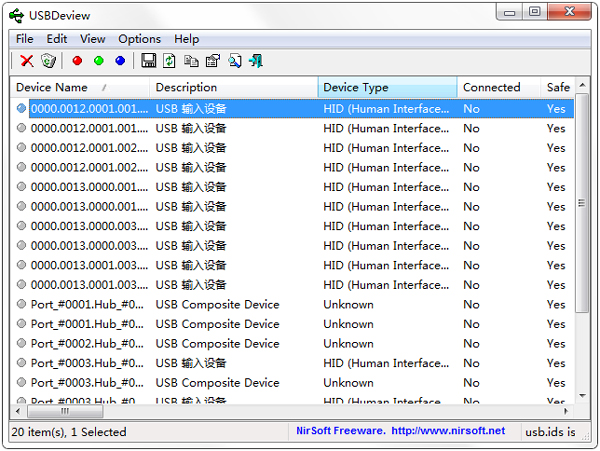
Task: Open the Edit menu
Action: (57, 39)
